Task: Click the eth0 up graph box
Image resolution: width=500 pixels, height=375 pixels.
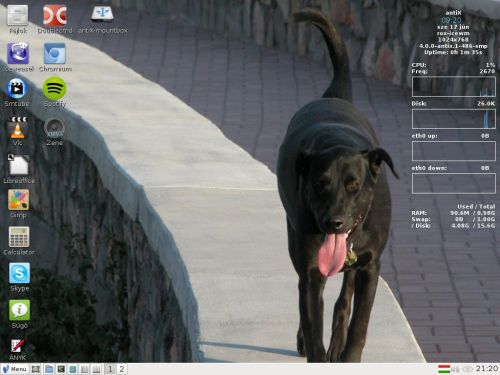Action: click(454, 151)
